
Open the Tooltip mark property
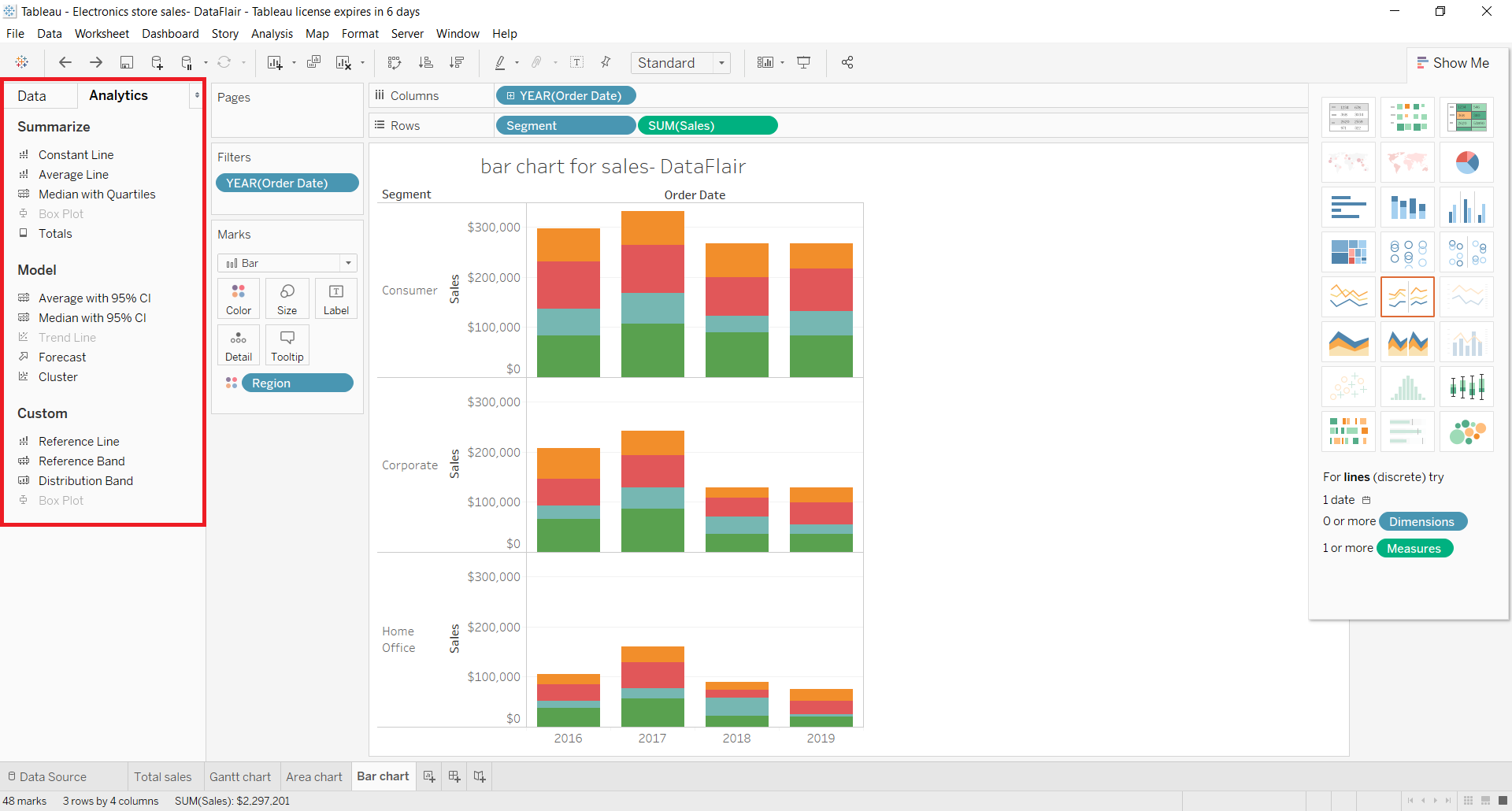point(287,346)
